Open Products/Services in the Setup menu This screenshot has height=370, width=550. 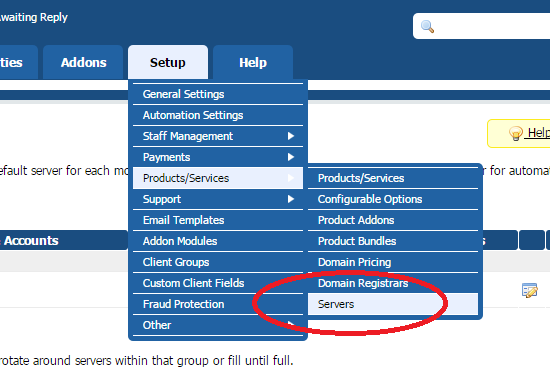coord(218,178)
